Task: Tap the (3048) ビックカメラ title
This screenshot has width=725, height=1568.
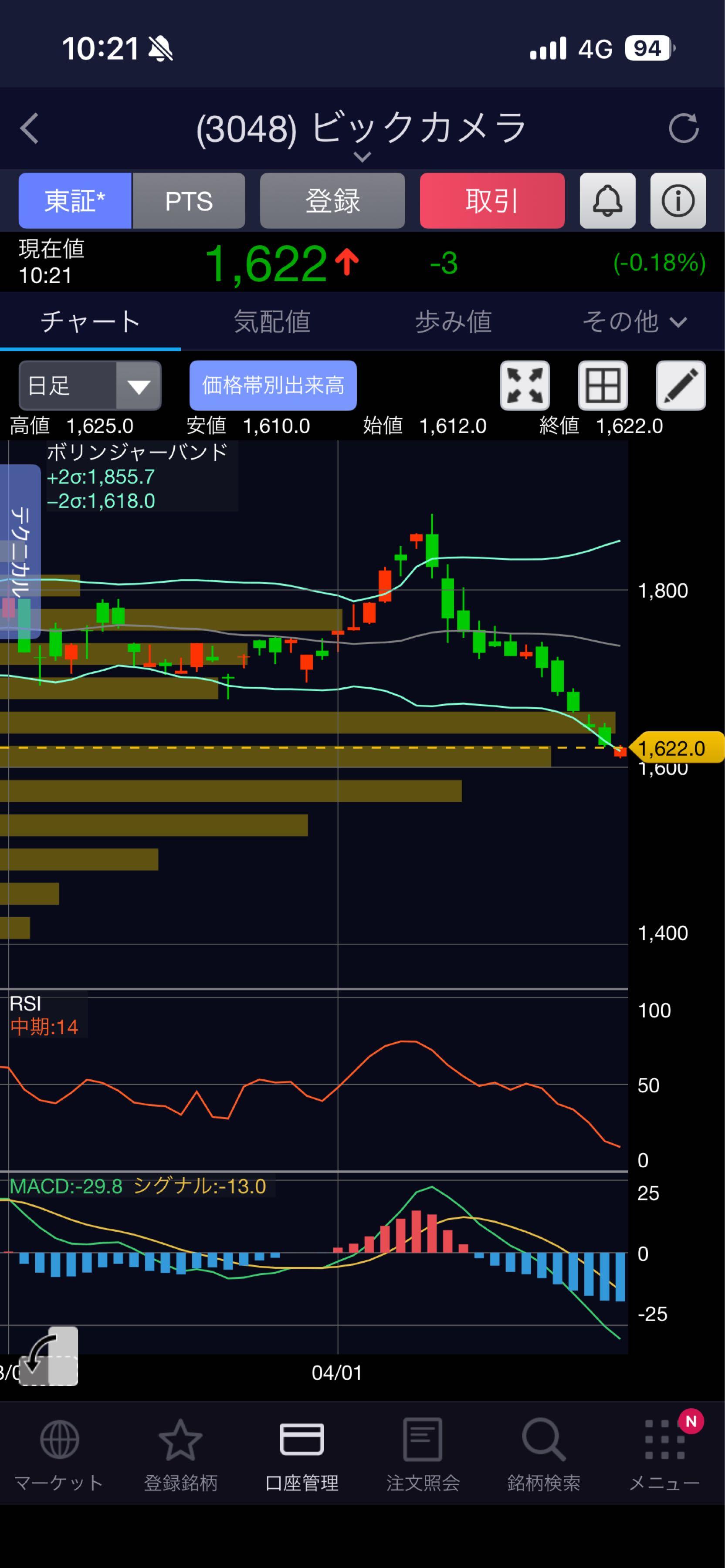Action: tap(361, 128)
